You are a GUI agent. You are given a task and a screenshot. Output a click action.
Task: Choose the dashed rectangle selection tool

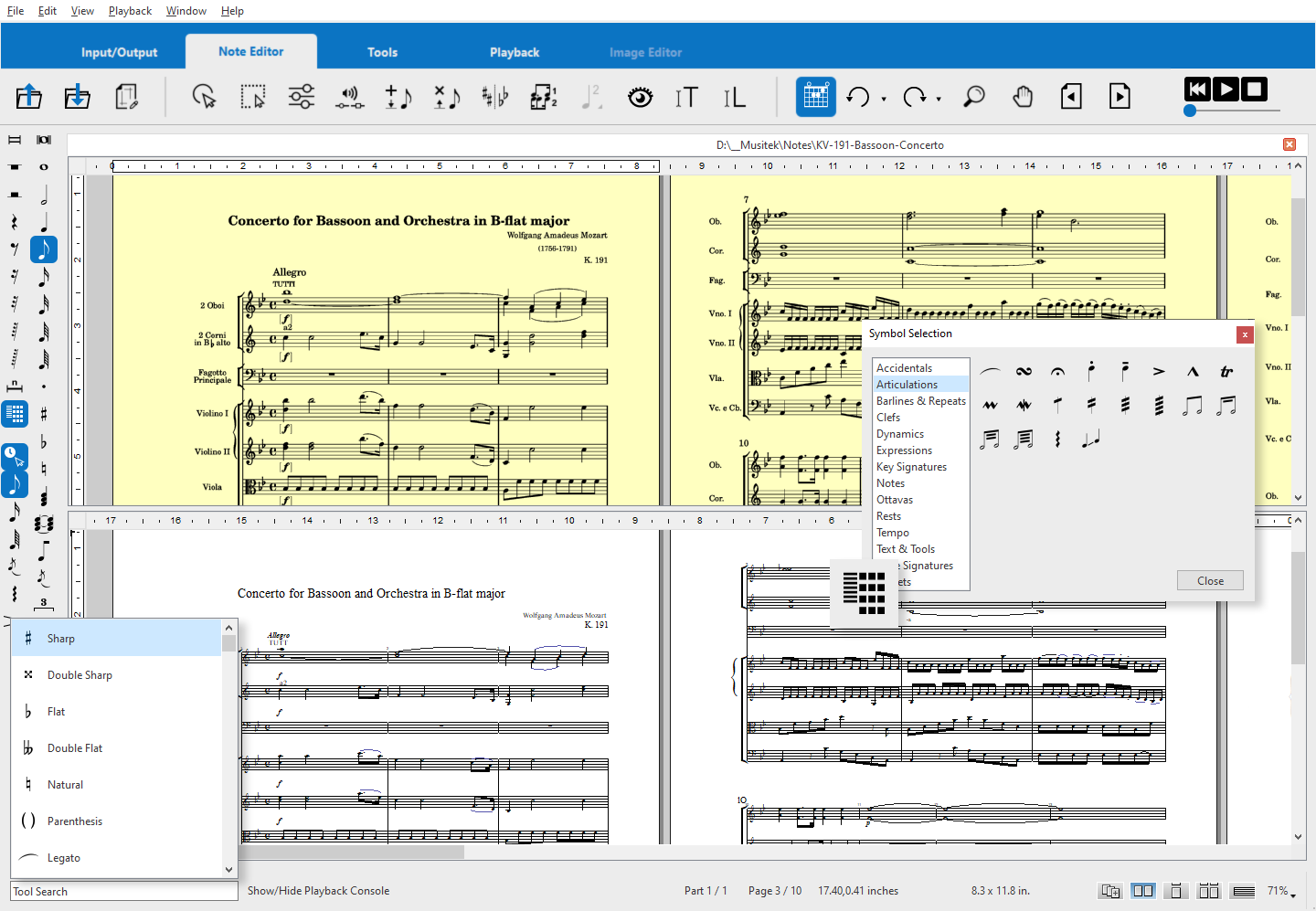253,96
